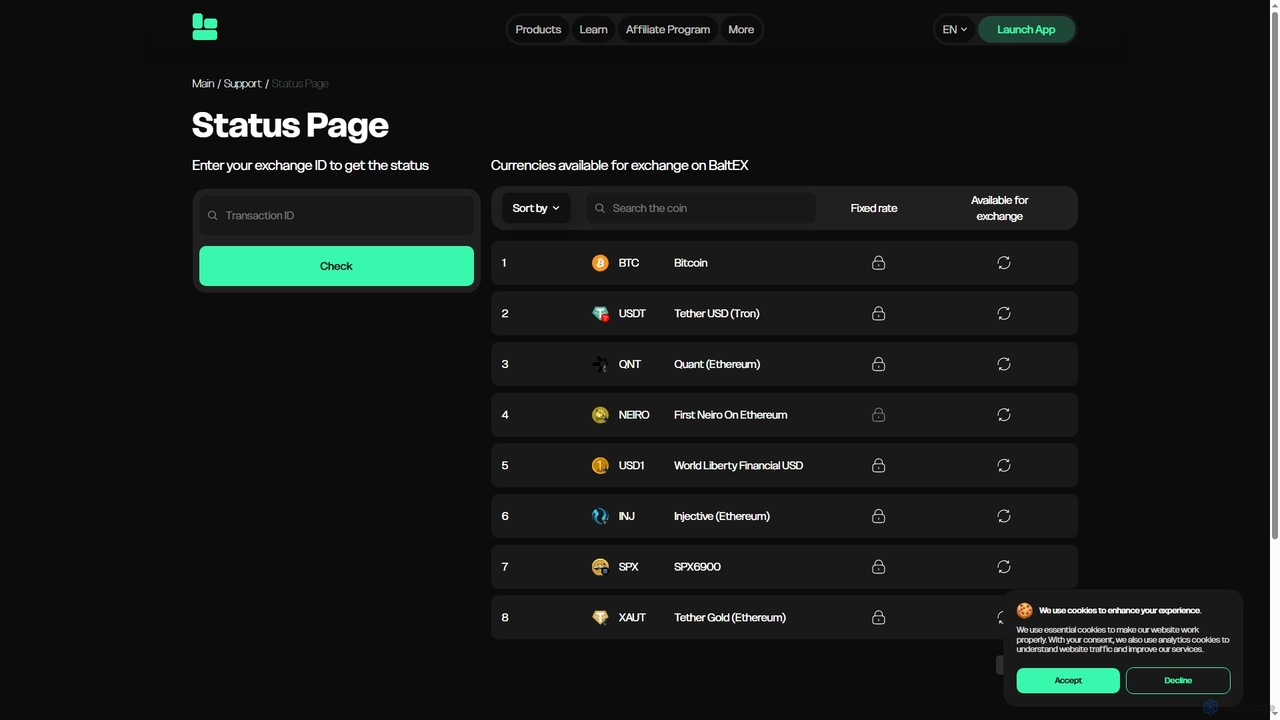Click the search magnifier in the Transaction ID field
Image resolution: width=1280 pixels, height=720 pixels.
pos(212,216)
